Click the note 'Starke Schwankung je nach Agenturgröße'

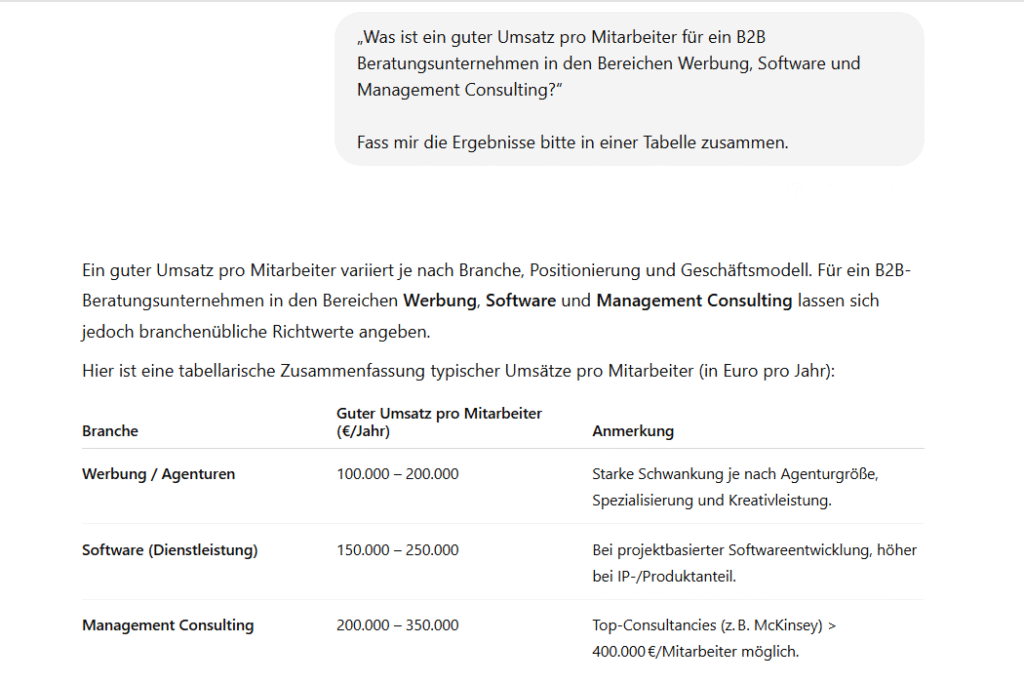click(x=735, y=487)
